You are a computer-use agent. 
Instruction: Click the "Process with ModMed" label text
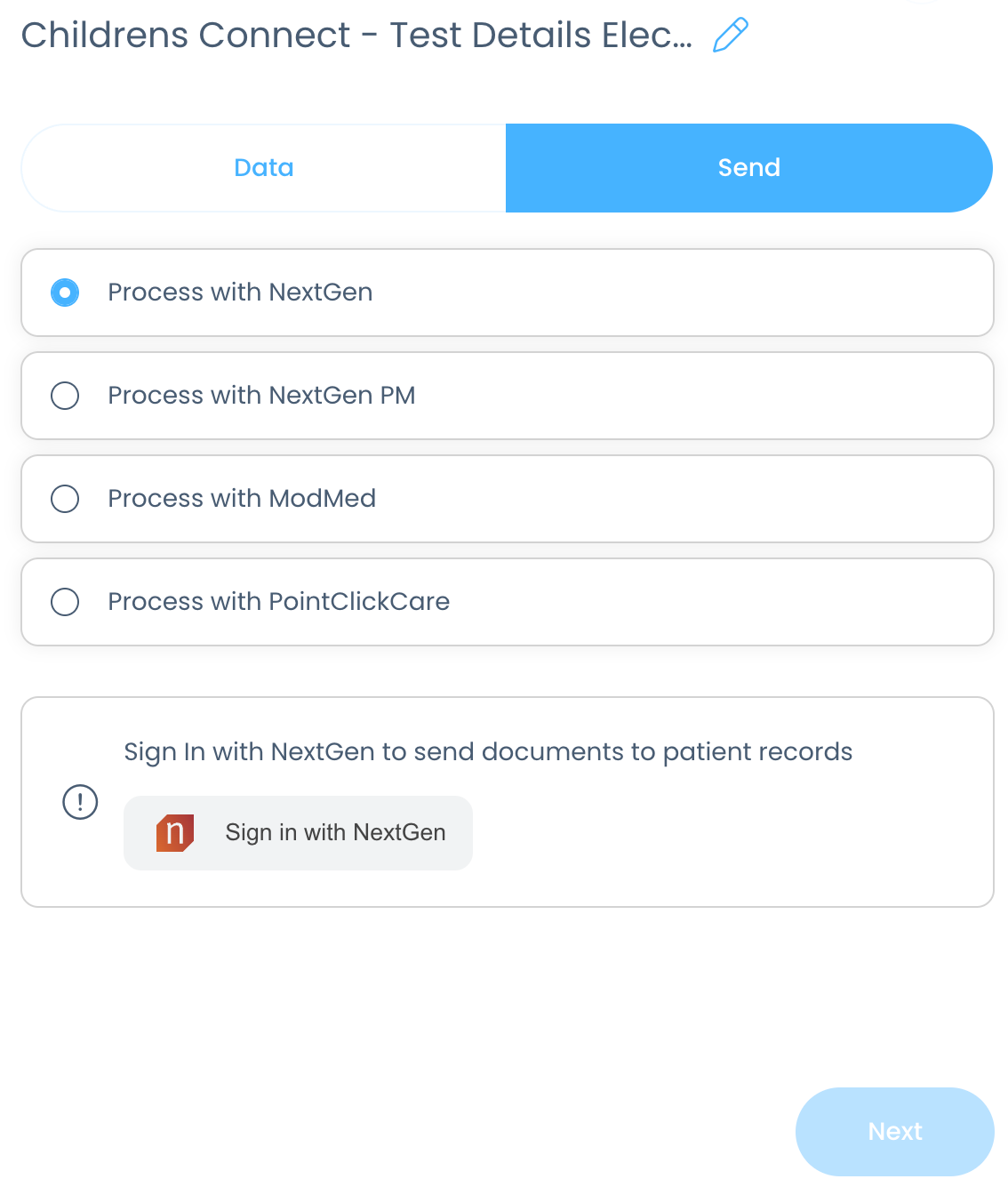pos(242,499)
